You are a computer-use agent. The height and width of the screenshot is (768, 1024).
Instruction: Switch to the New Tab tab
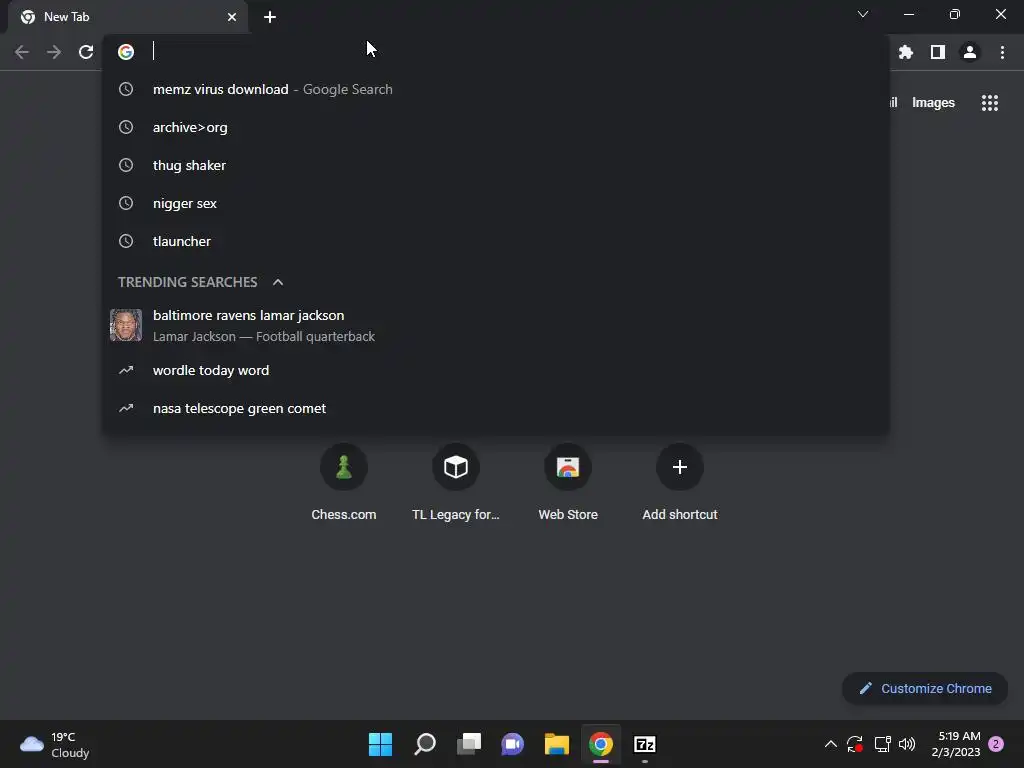pyautogui.click(x=127, y=17)
